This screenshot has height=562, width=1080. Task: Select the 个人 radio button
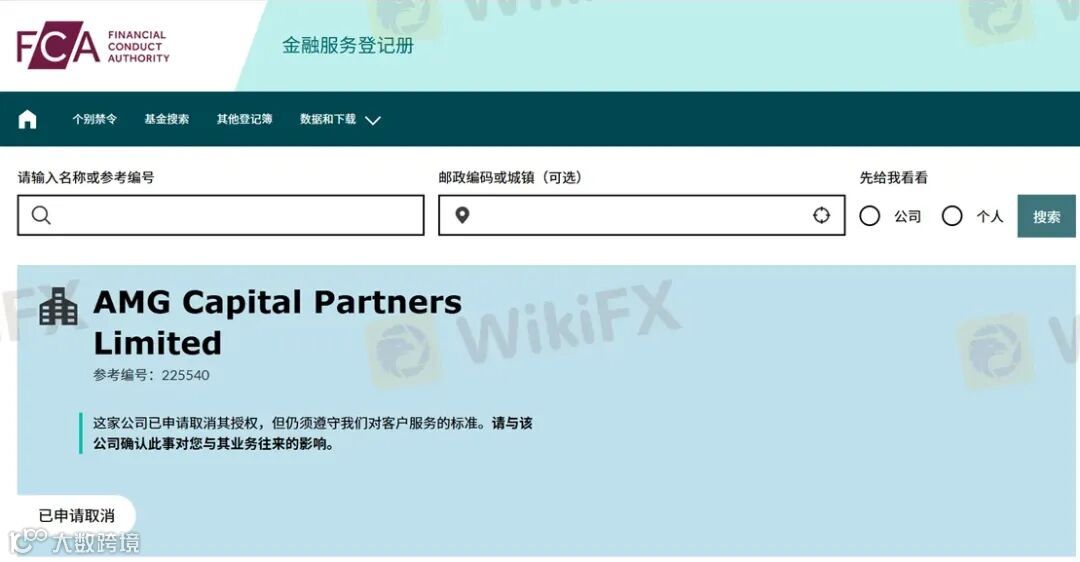tap(952, 216)
